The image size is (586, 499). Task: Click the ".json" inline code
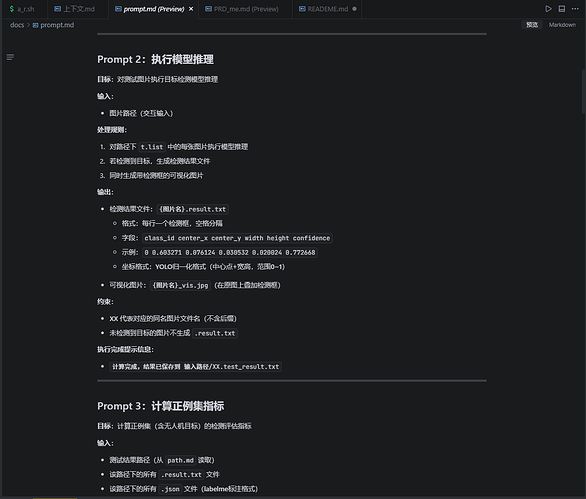(x=170, y=489)
